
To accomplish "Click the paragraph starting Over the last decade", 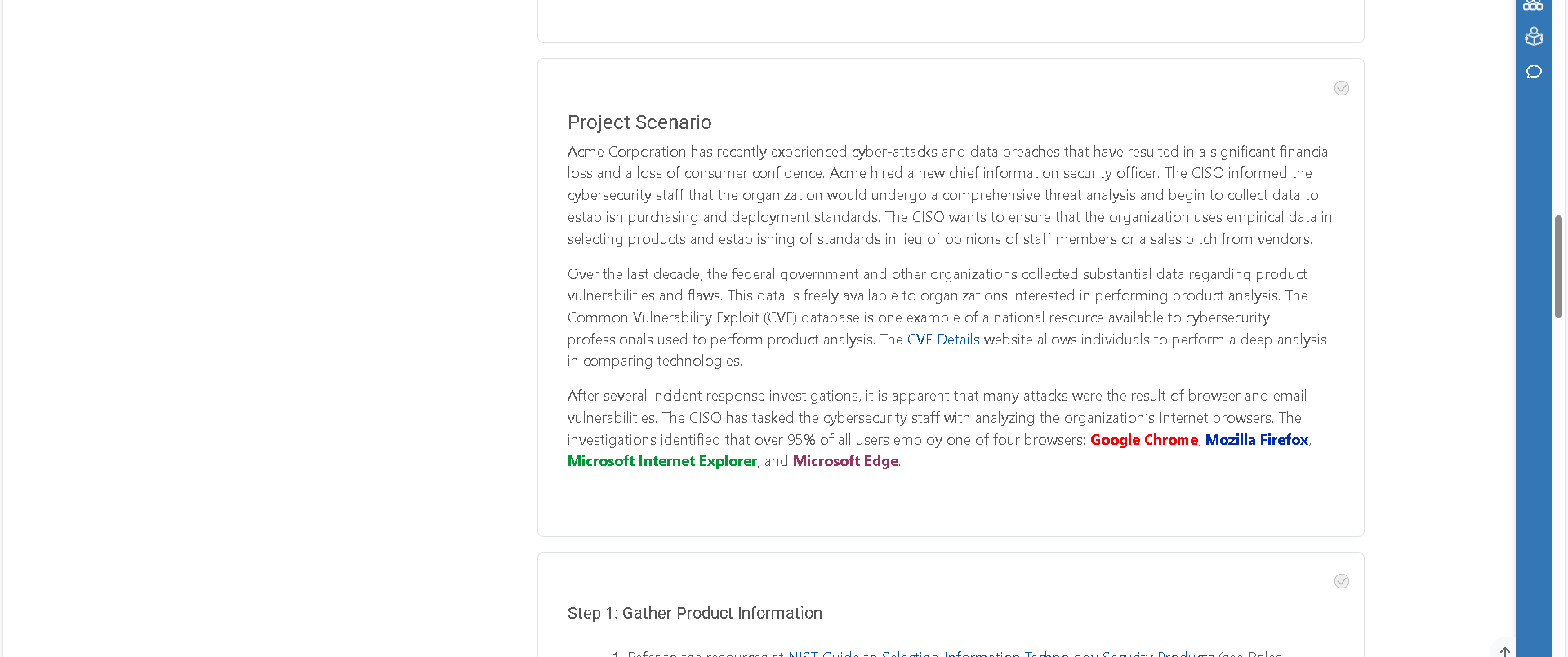I will 947,317.
